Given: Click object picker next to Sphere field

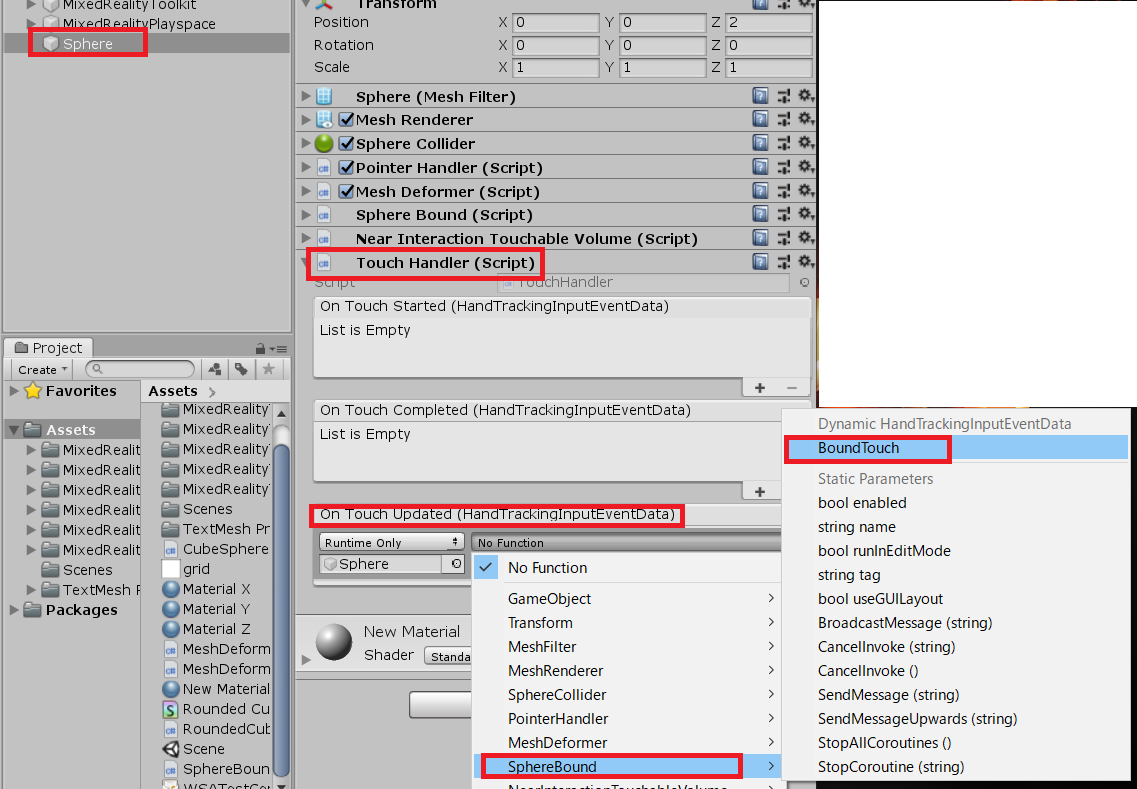Looking at the screenshot, I should pos(456,563).
